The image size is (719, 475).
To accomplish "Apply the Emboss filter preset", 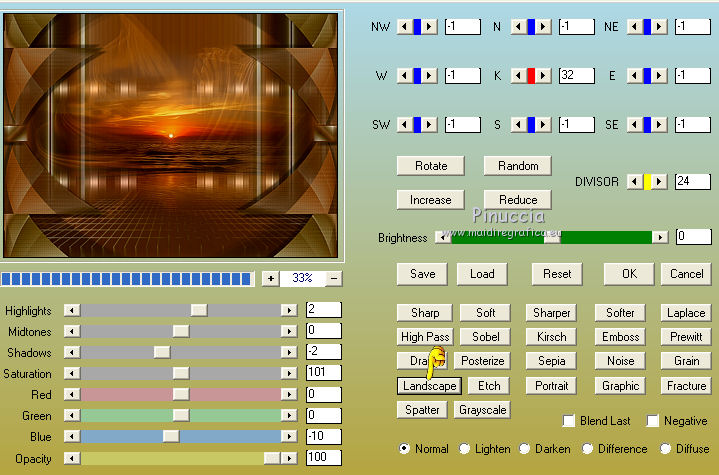I will point(620,337).
